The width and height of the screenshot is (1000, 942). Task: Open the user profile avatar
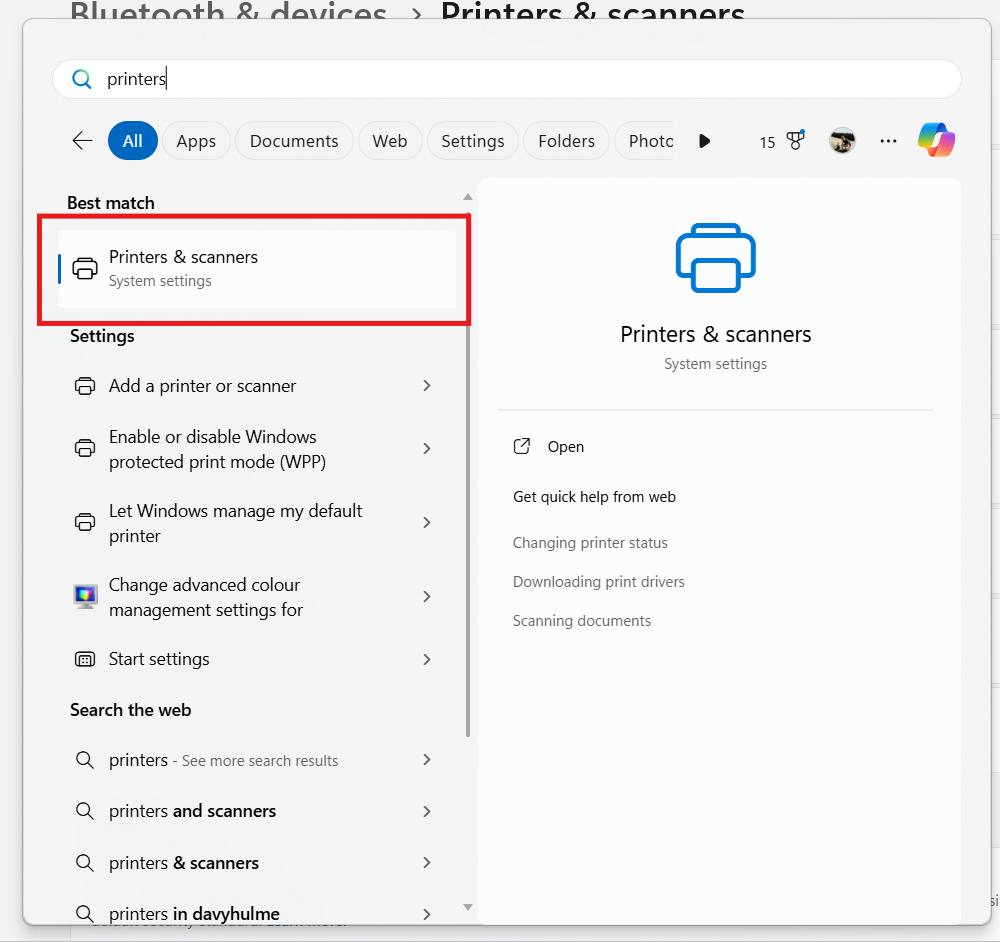[x=842, y=140]
